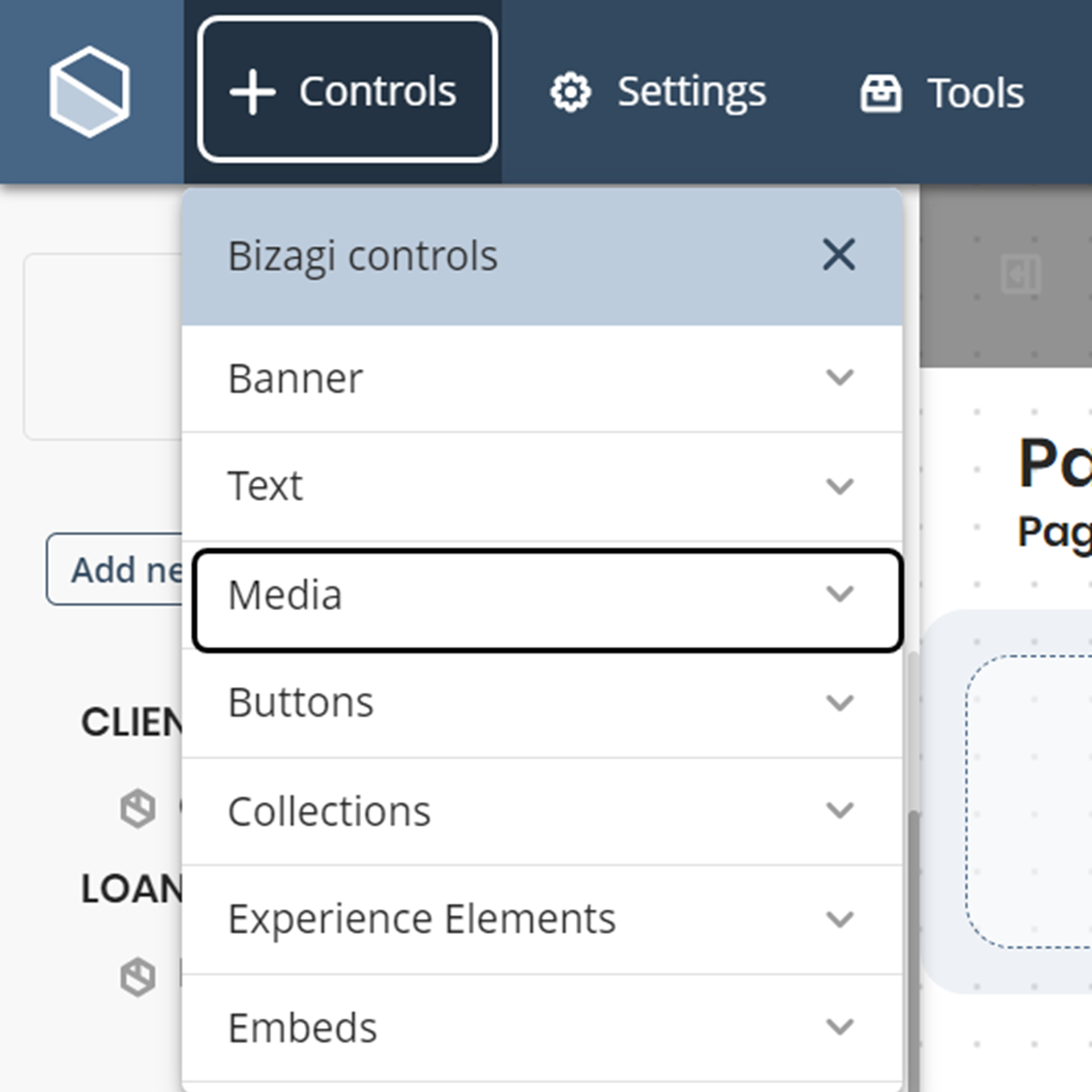Viewport: 1092px width, 1092px height.
Task: Click the Settings gear icon
Action: (x=570, y=92)
